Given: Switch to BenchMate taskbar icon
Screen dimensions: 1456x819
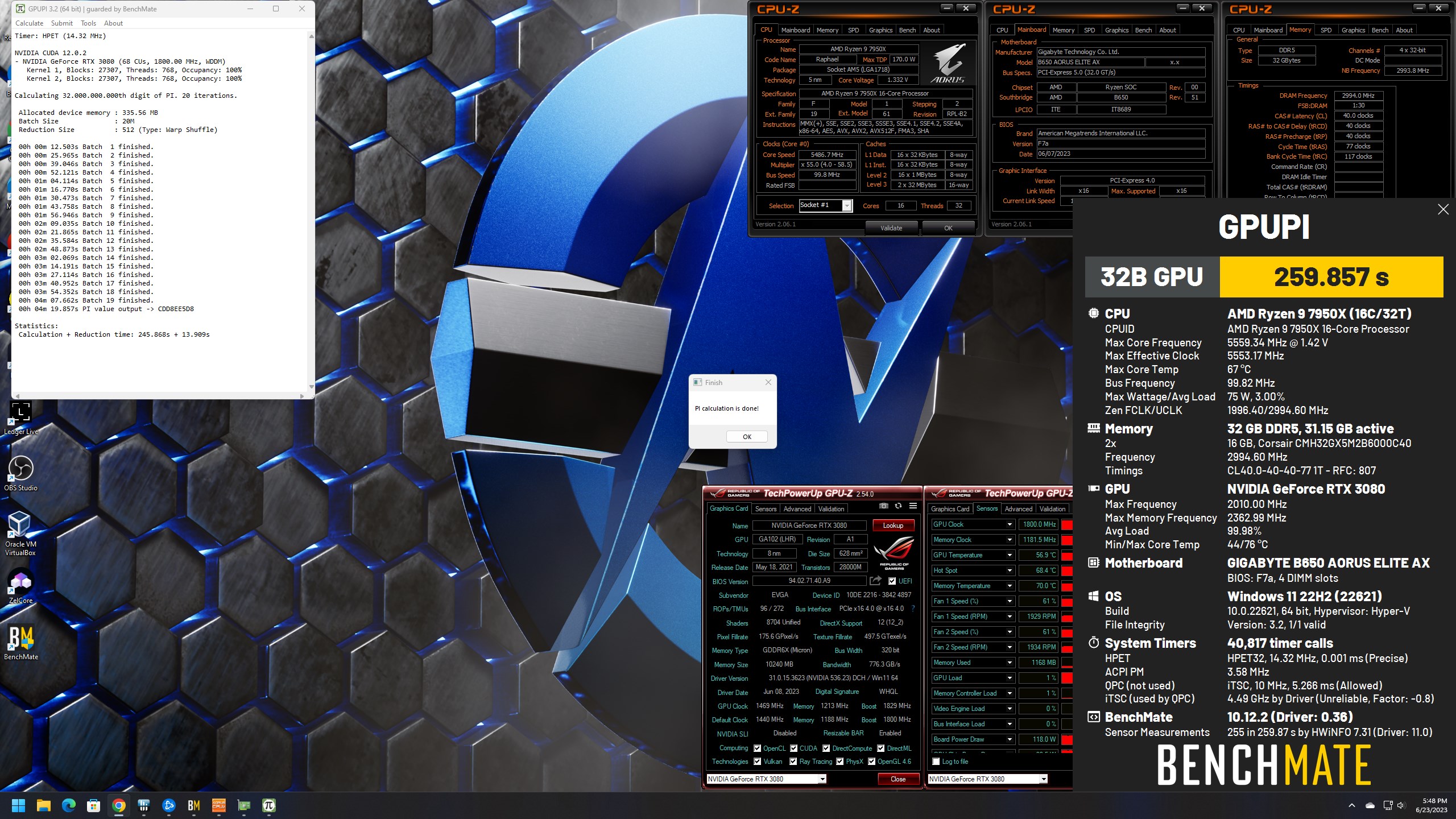Looking at the screenshot, I should coord(194,805).
